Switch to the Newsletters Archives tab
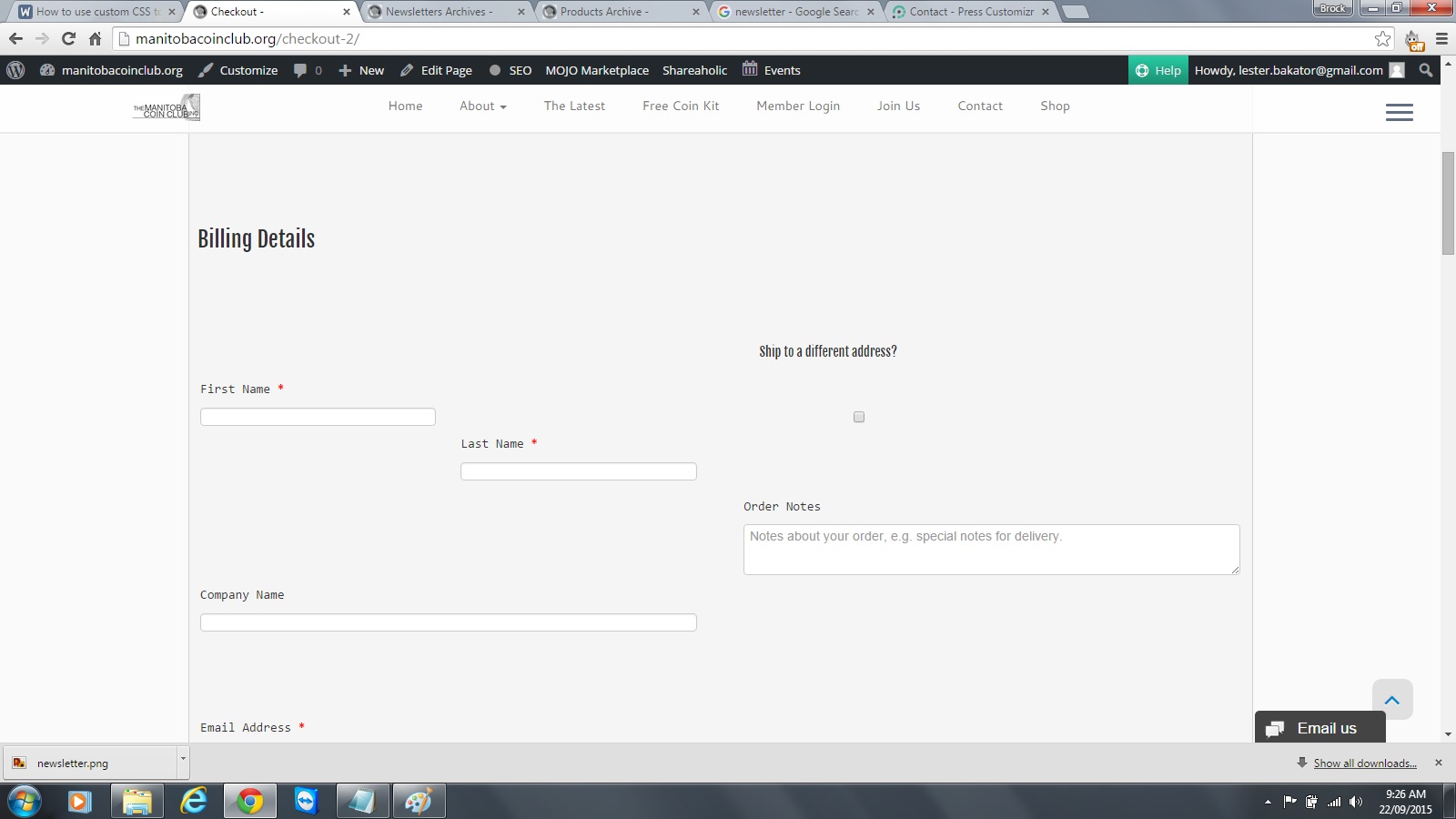1456x819 pixels. tap(437, 12)
